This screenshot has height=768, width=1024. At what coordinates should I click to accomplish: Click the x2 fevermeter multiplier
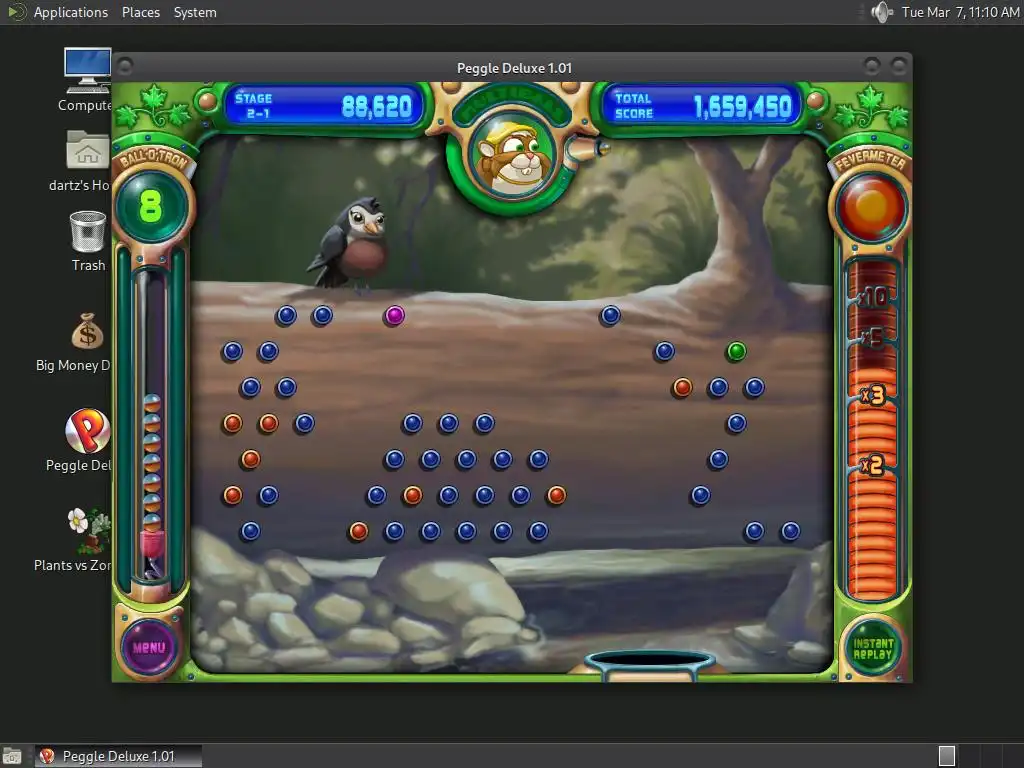pos(872,465)
